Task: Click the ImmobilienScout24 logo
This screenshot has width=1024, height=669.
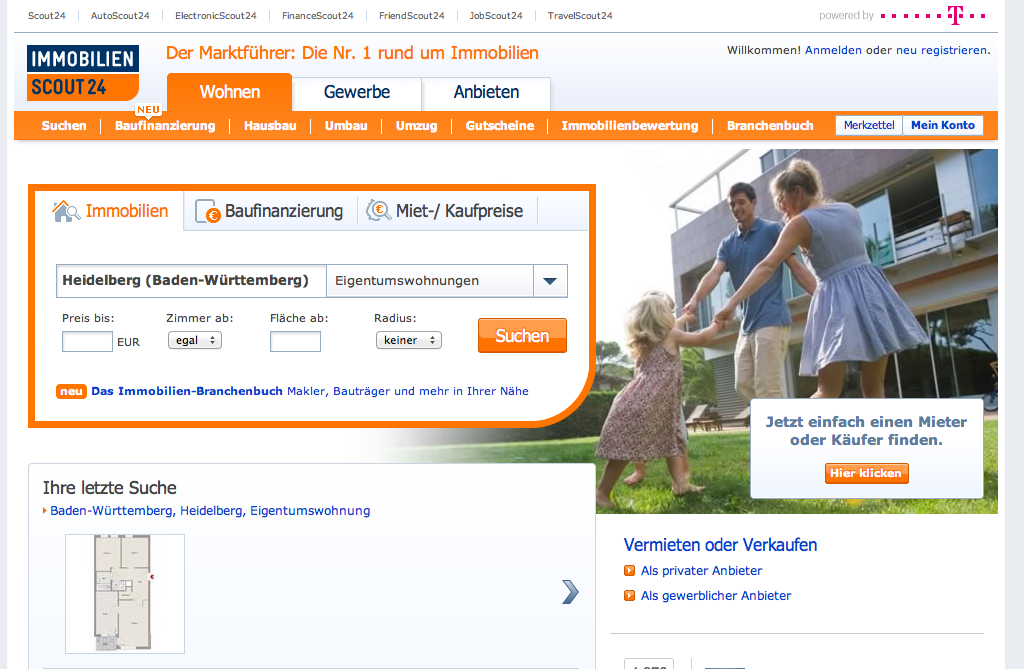Action: pyautogui.click(x=83, y=73)
